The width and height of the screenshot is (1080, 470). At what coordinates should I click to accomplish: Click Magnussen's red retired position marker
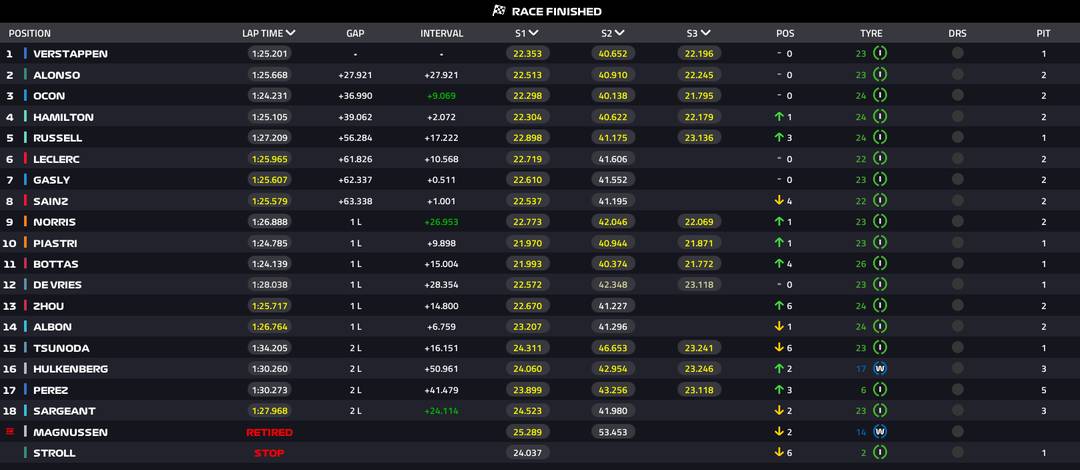click(x=10, y=431)
